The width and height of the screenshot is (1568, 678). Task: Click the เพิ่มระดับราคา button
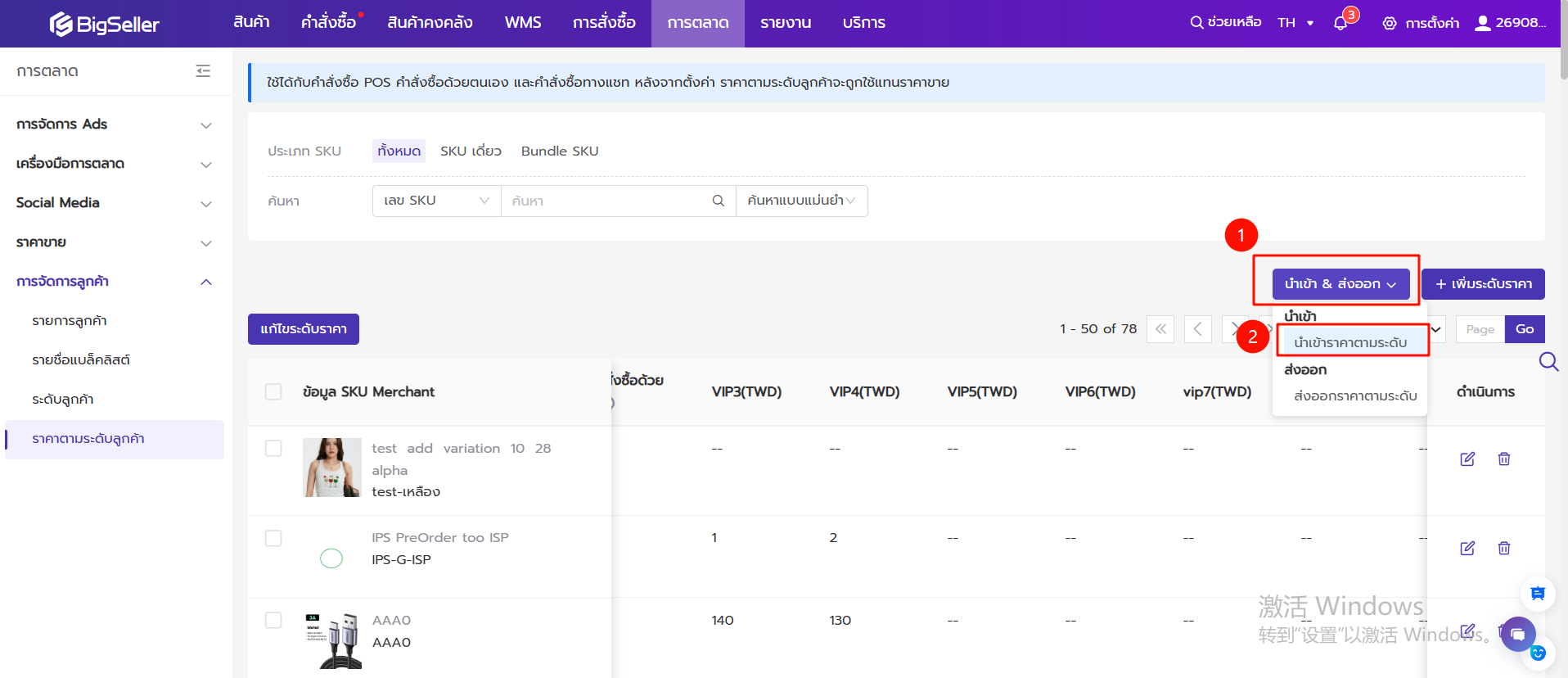tap(1483, 284)
